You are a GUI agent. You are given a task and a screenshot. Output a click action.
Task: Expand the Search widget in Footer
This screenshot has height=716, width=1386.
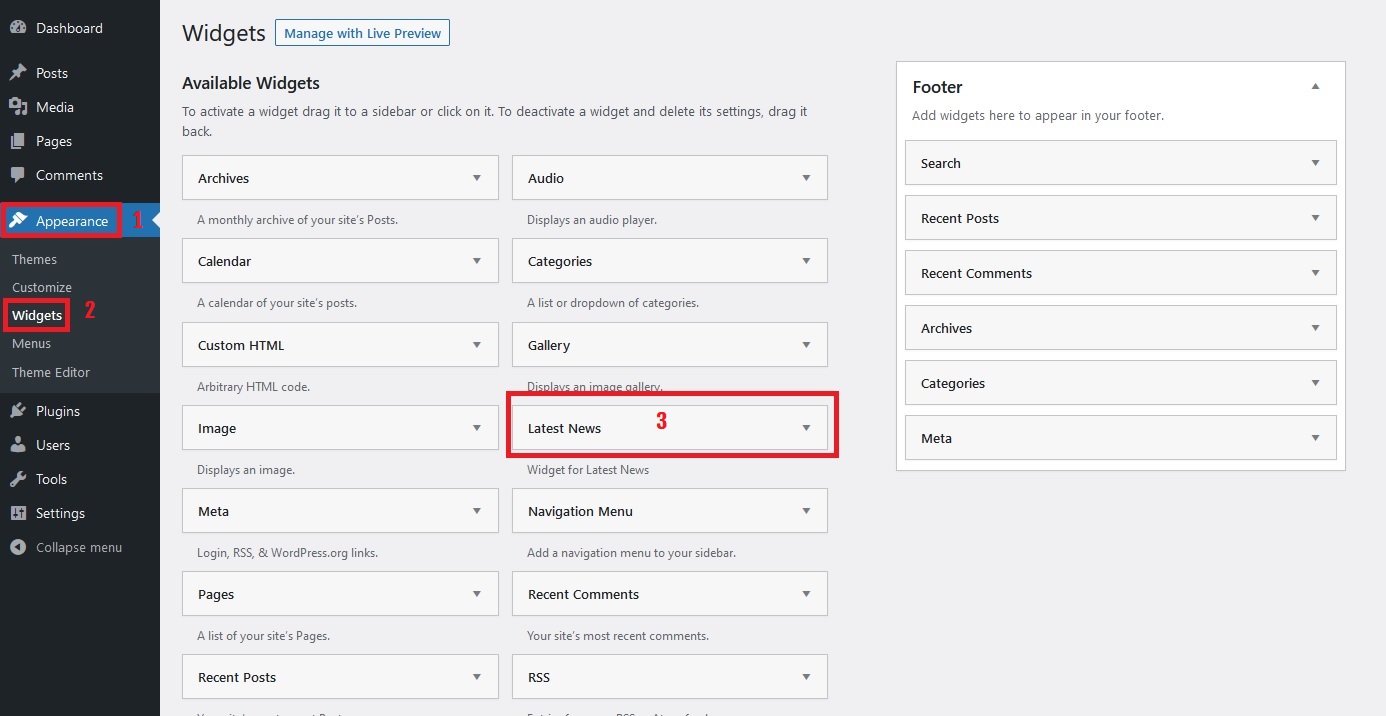pos(1315,163)
